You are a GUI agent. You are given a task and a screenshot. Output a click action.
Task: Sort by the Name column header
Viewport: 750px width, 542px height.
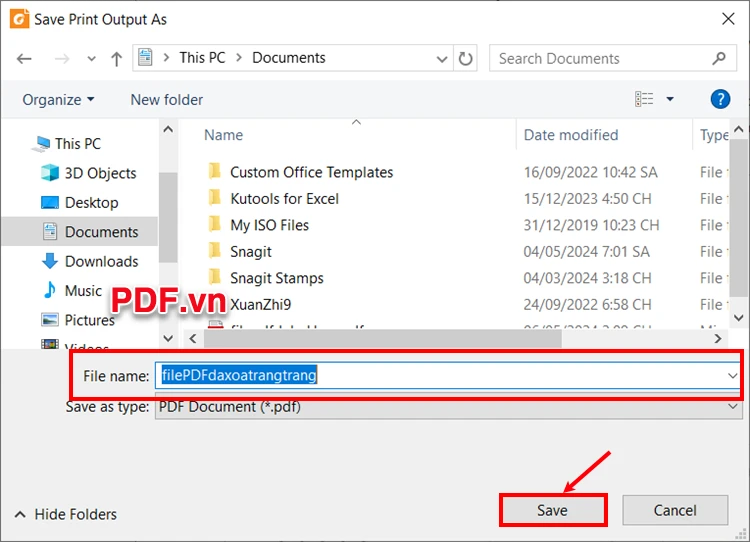click(223, 135)
